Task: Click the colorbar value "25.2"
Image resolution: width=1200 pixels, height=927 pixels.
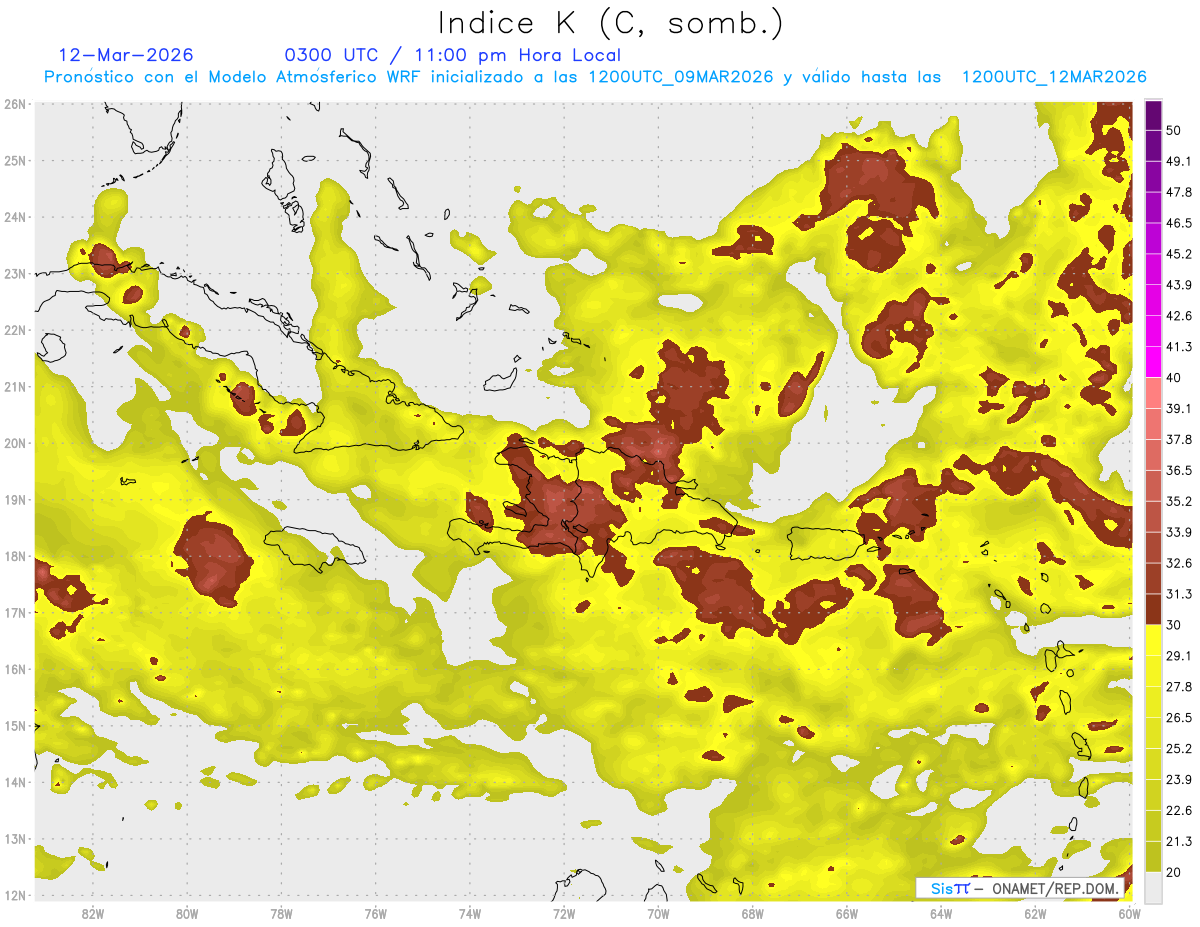Action: click(x=1178, y=749)
